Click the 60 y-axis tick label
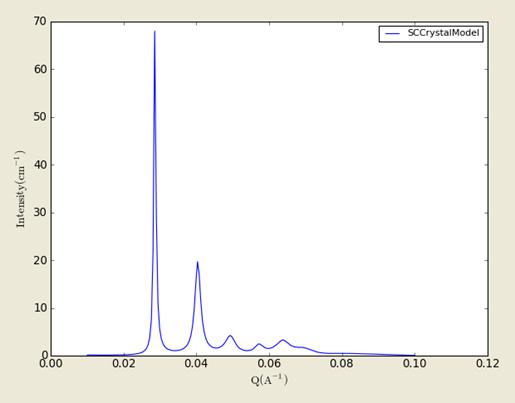Image resolution: width=515 pixels, height=403 pixels. tap(40, 69)
